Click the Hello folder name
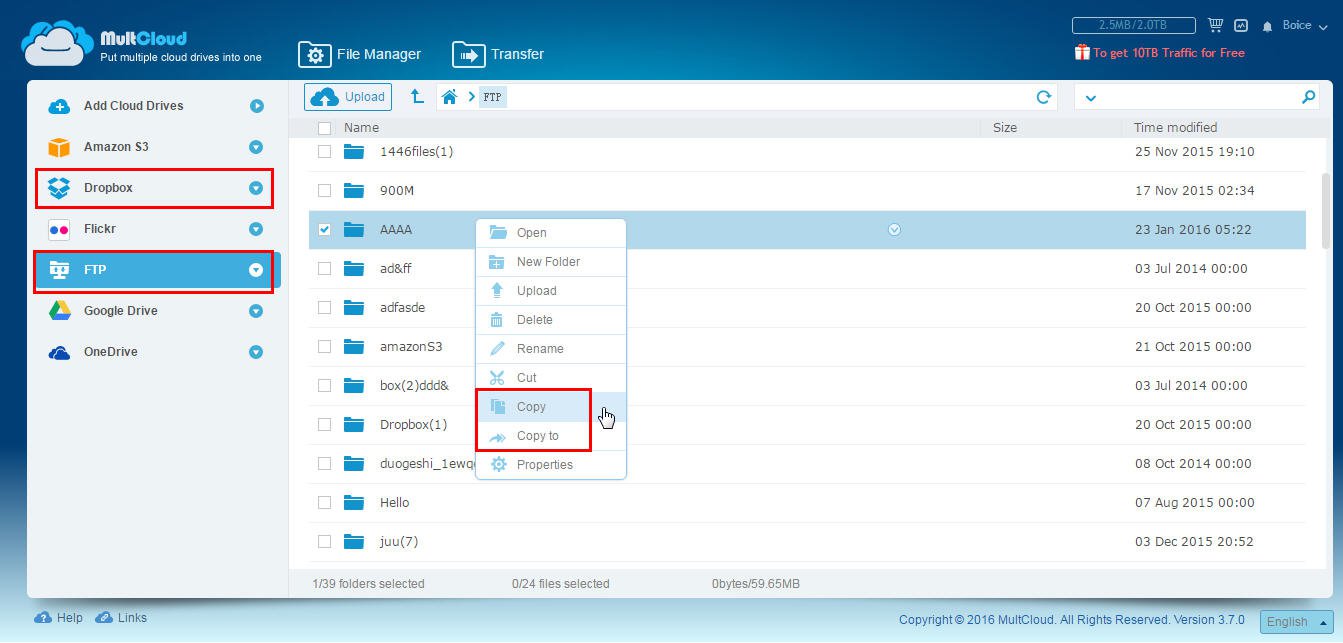 tap(394, 502)
